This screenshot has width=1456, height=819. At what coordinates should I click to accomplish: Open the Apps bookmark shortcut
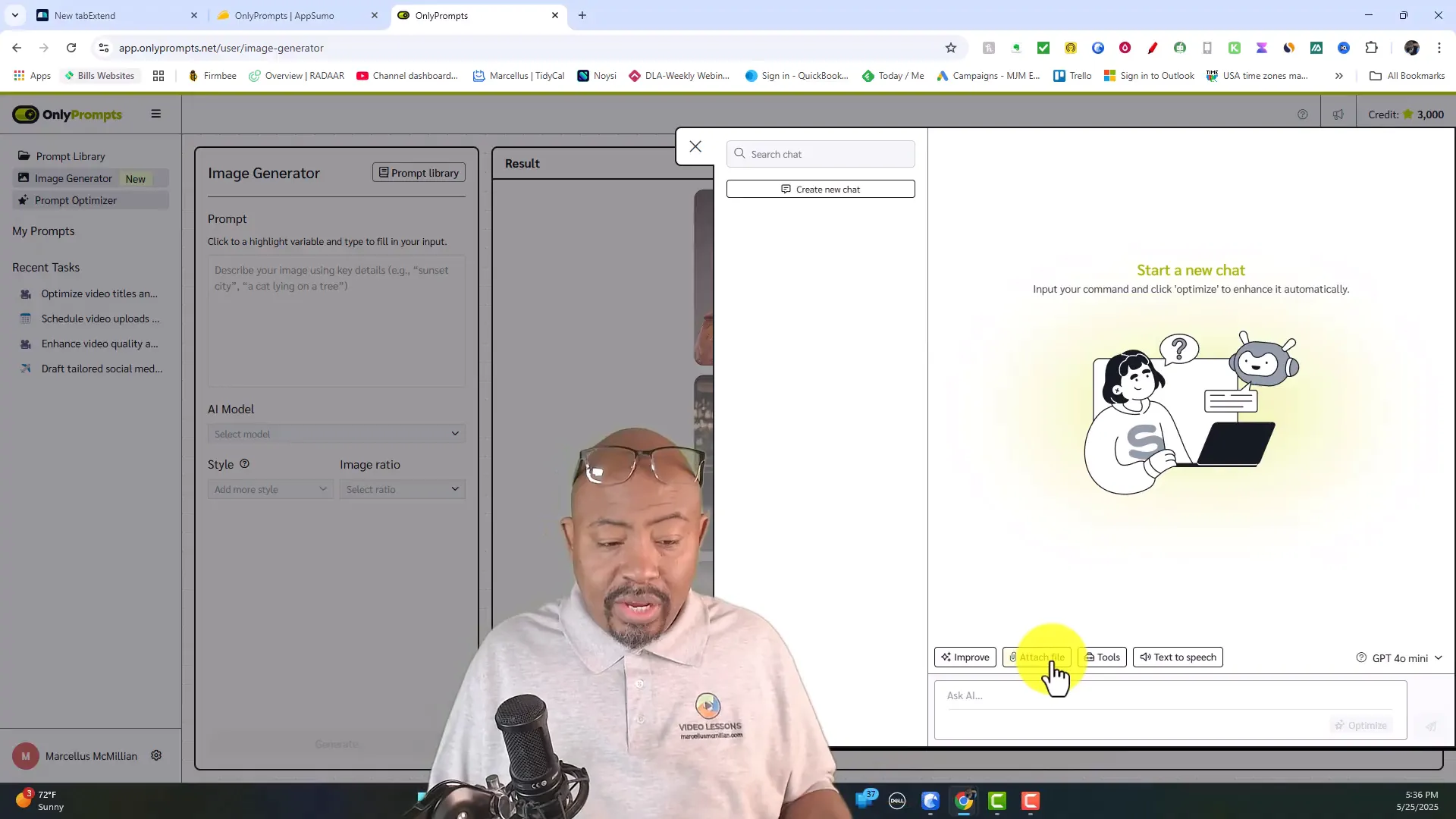tap(32, 76)
